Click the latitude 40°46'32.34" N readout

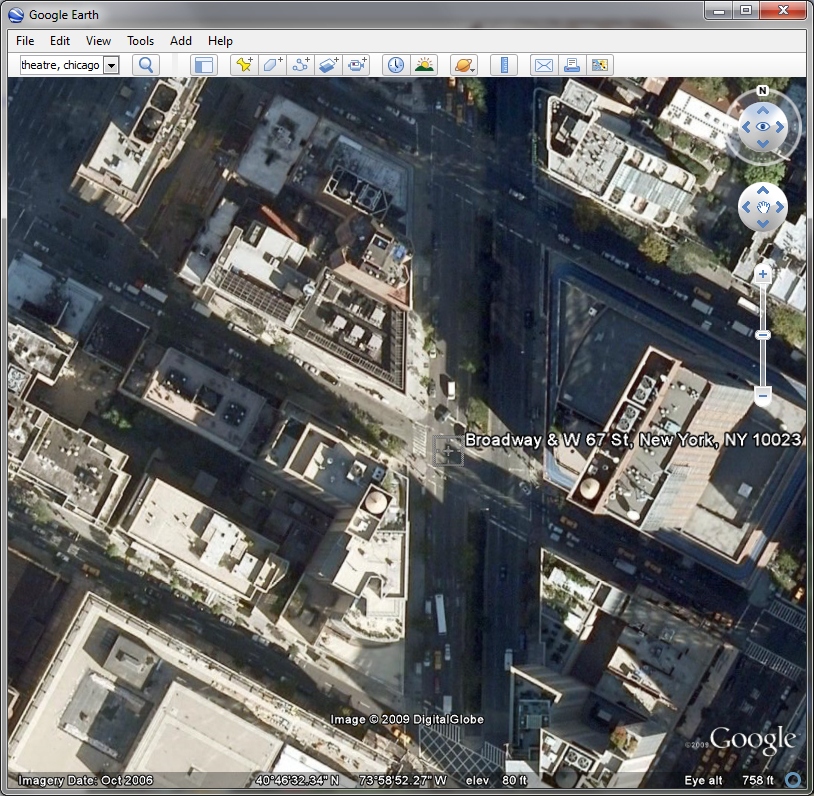(x=297, y=780)
